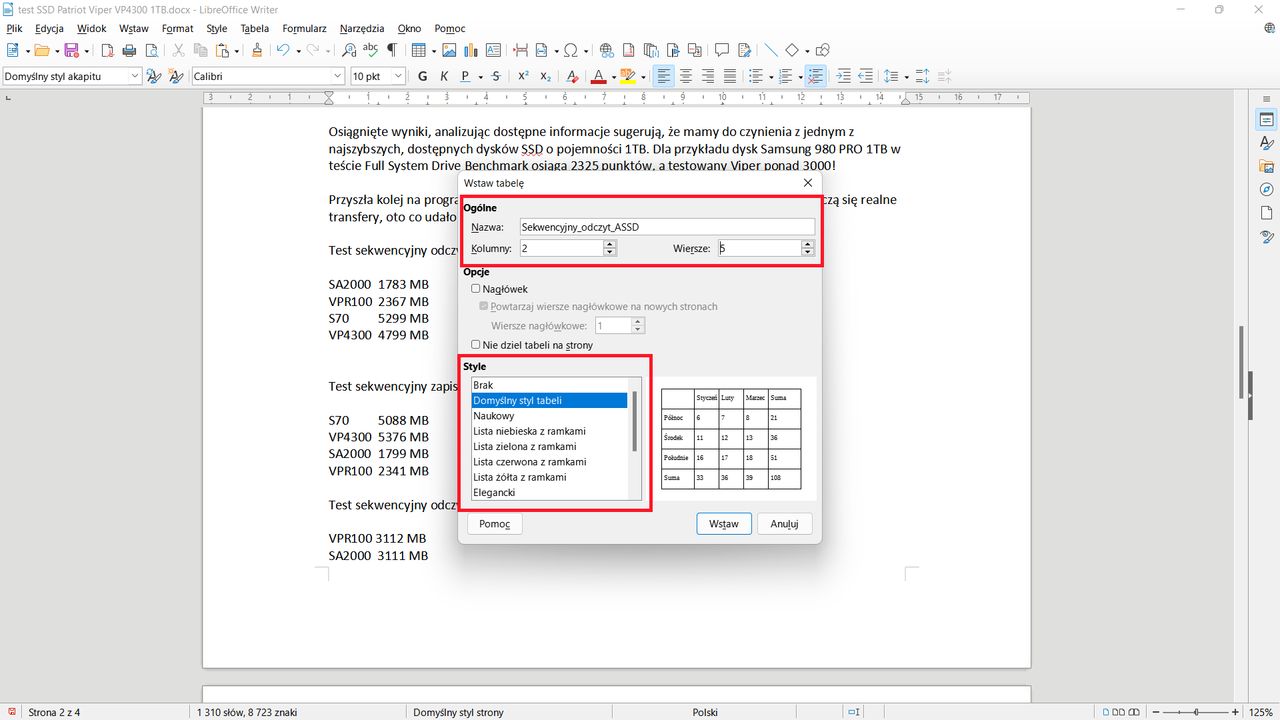Open the Insert Table tool on toolbar
Screen dimensions: 1280x720
(x=419, y=50)
